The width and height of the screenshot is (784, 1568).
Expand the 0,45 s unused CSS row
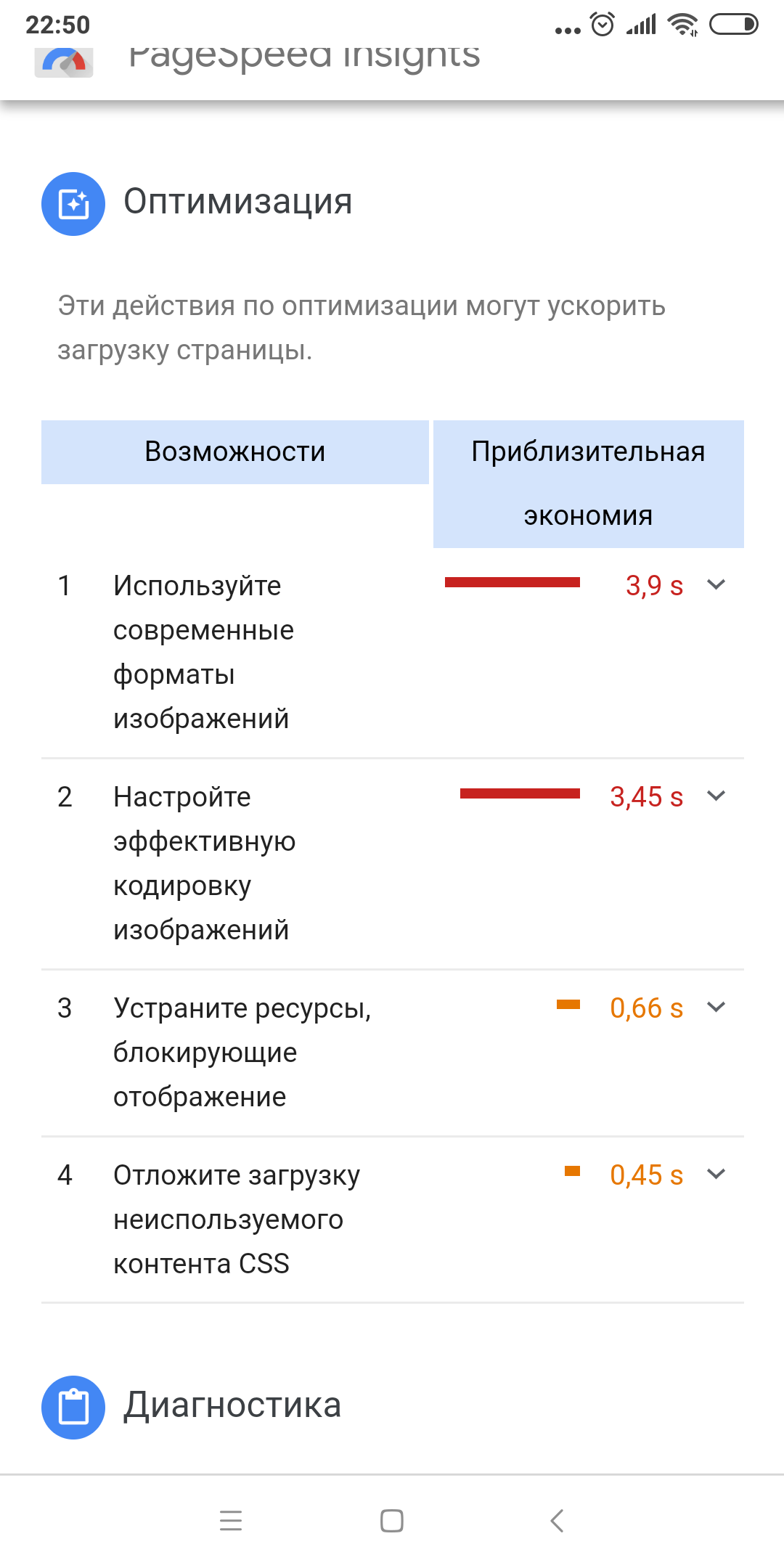click(x=716, y=1174)
